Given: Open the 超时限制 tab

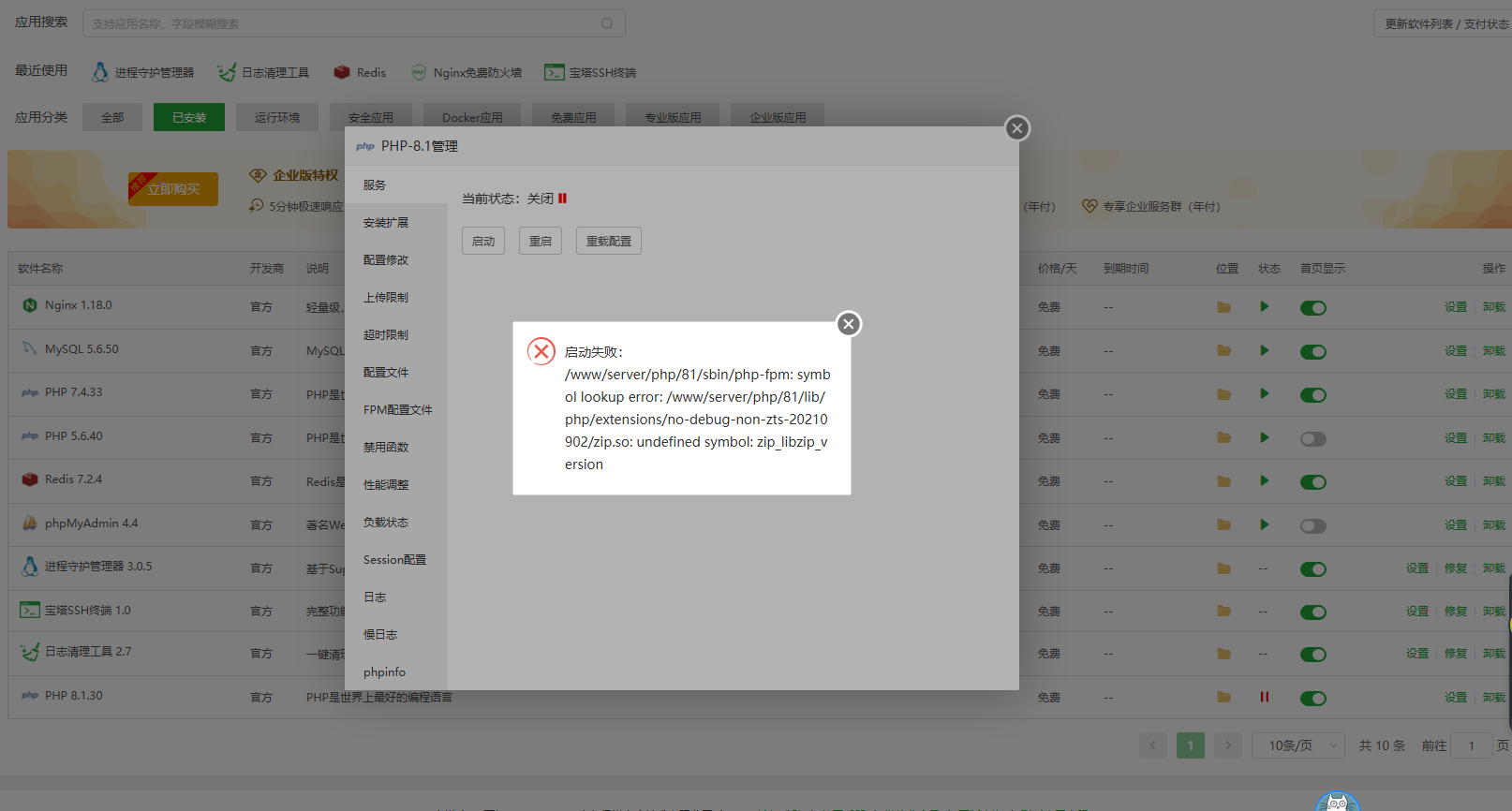Looking at the screenshot, I should point(396,335).
